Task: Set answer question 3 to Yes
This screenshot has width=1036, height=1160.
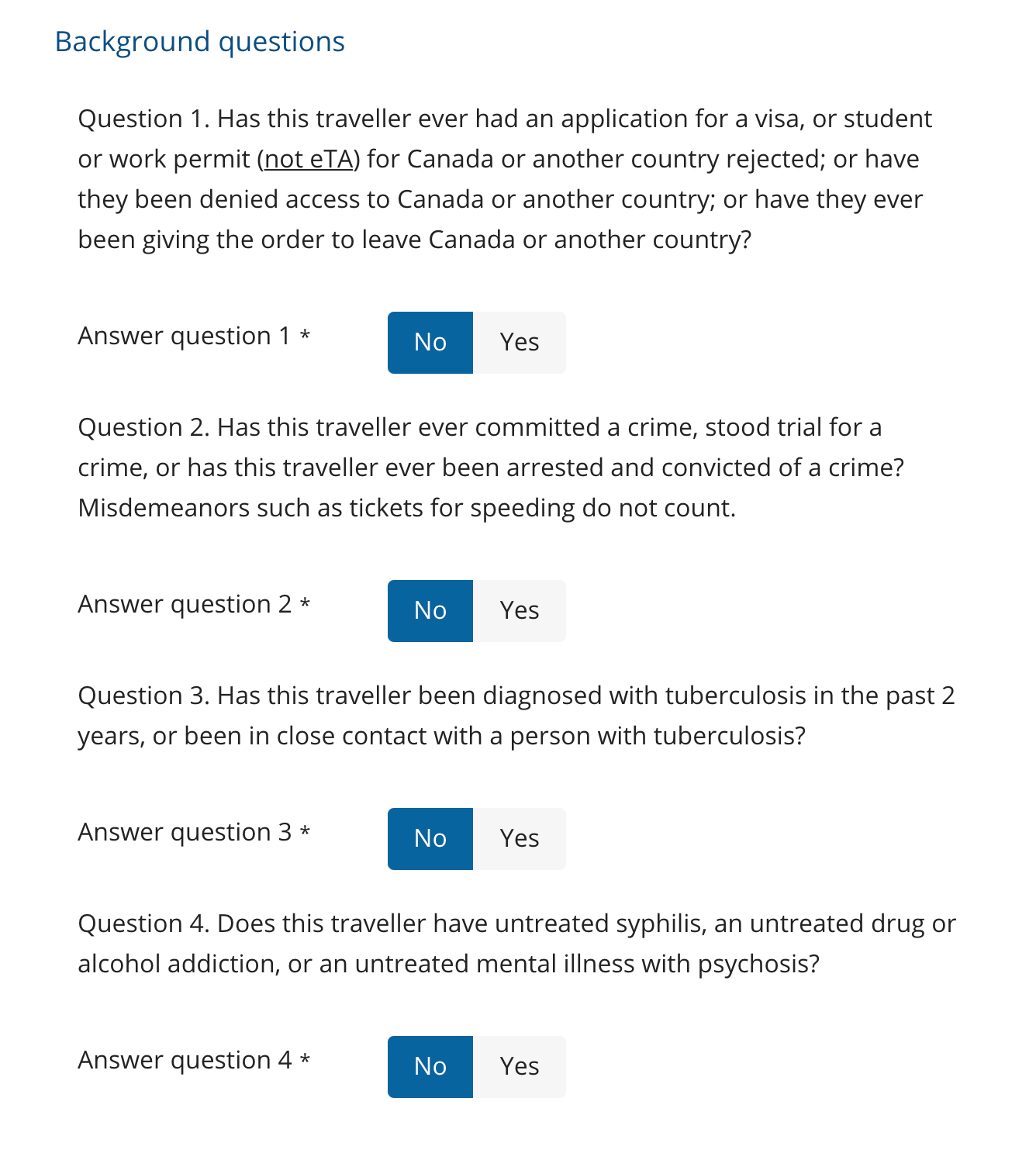Action: click(x=520, y=839)
